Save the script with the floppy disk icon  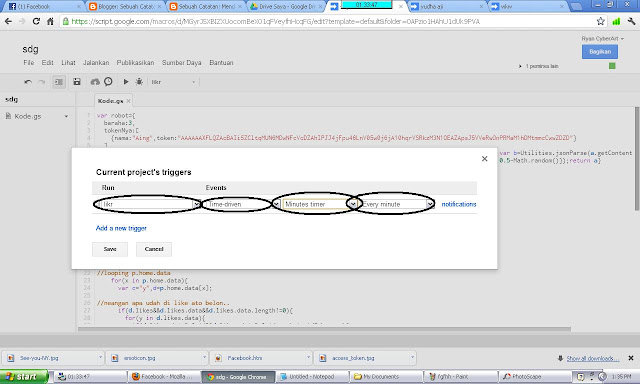(77, 82)
